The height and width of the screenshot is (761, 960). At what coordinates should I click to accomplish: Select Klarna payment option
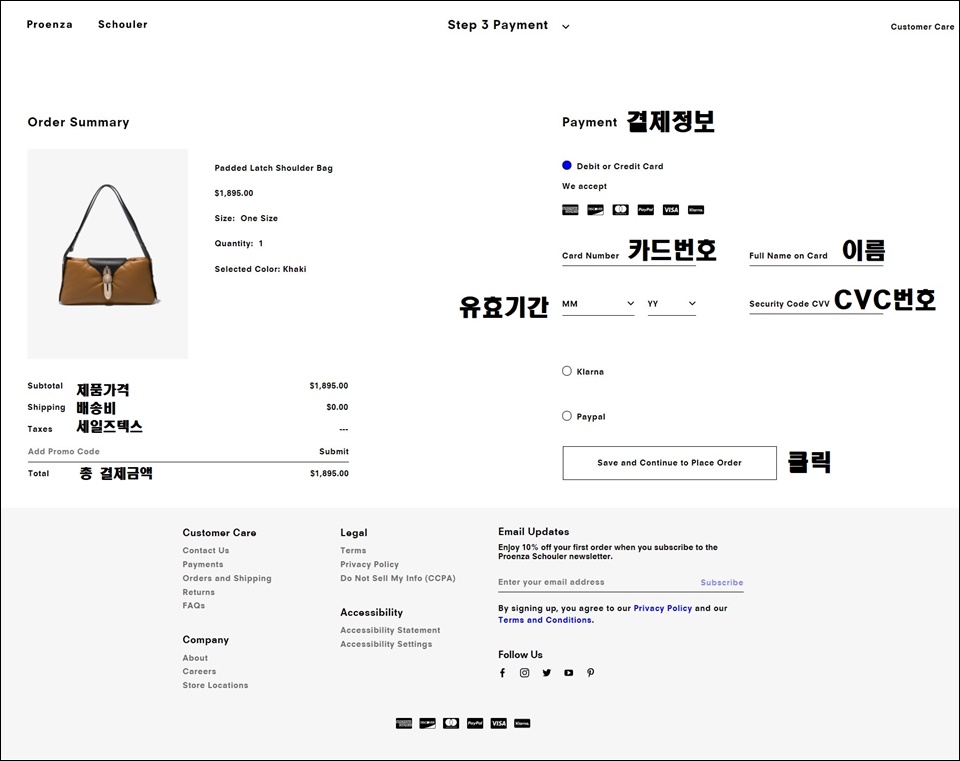pos(567,371)
